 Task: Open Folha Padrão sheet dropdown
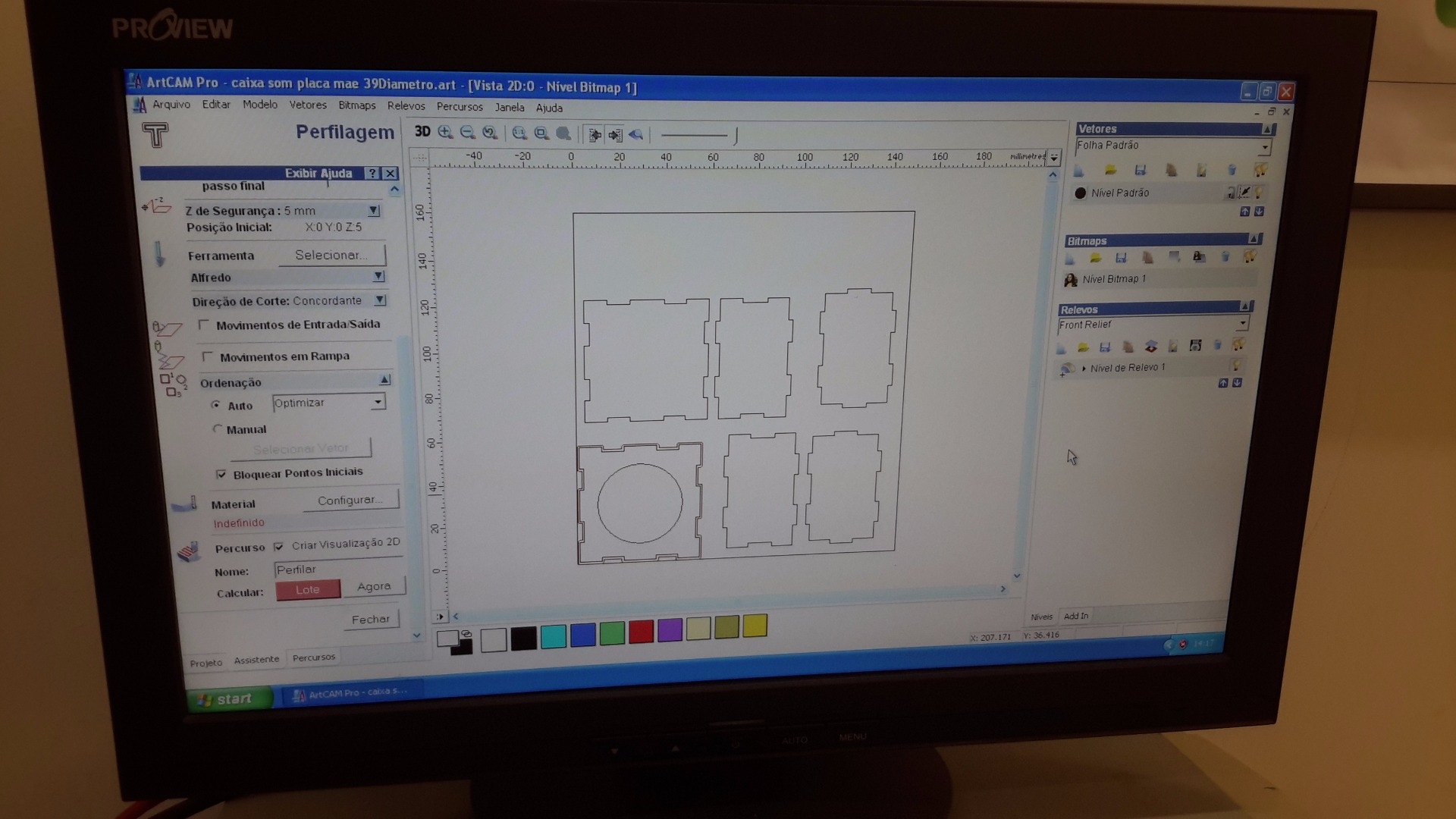(x=1265, y=147)
